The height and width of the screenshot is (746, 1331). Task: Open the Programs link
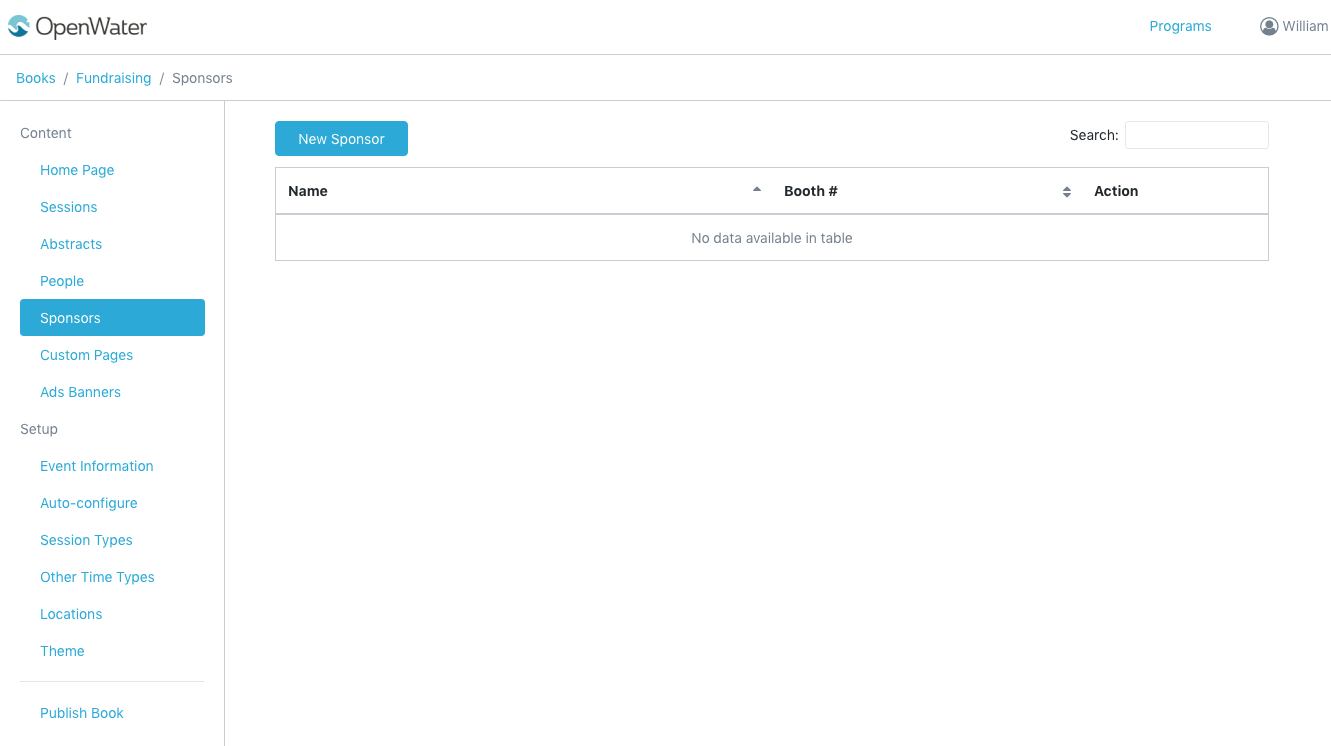pos(1180,26)
